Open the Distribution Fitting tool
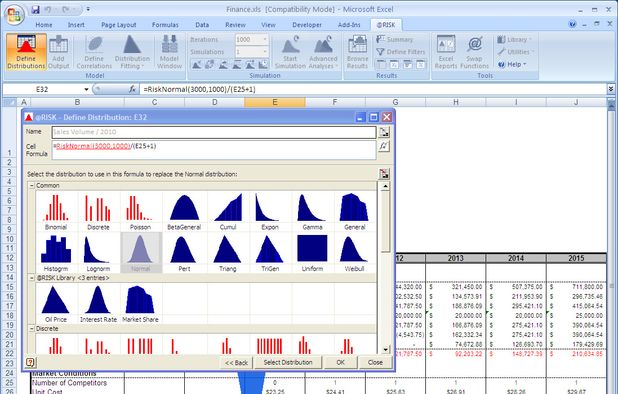618x394 pixels. [132, 52]
